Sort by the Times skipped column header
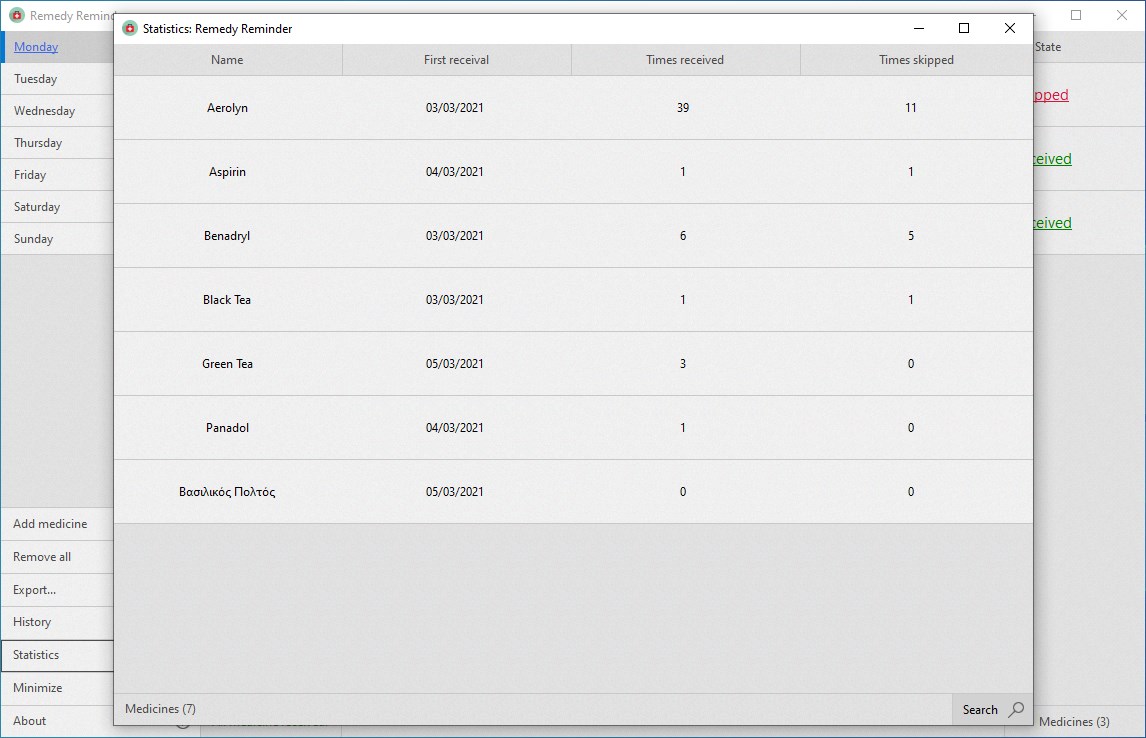Viewport: 1146px width, 738px height. tap(913, 60)
